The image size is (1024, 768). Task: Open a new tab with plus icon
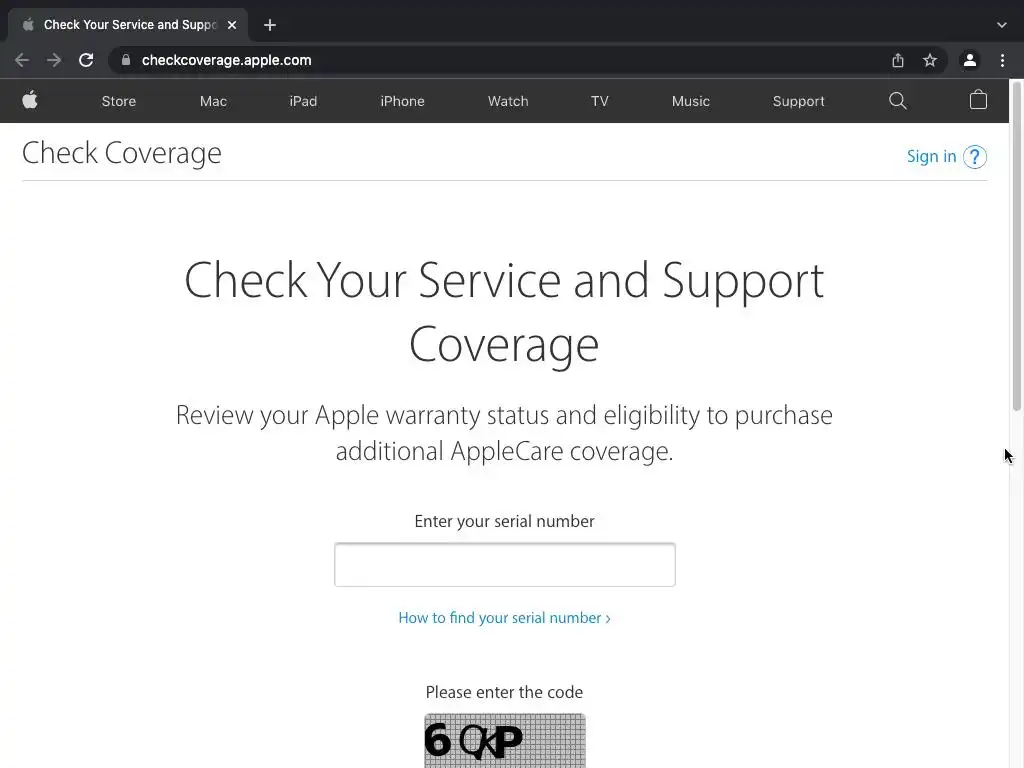[x=270, y=25]
